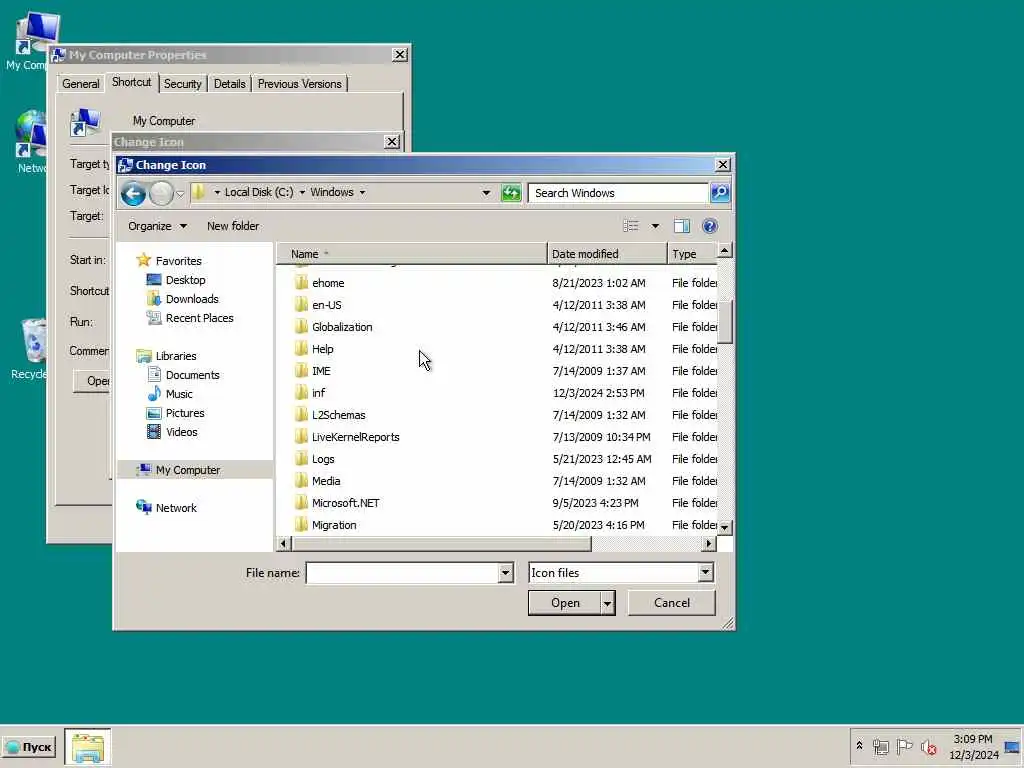Screen dimensions: 1024x768
Task: Select the en-US folder
Action: pos(327,305)
